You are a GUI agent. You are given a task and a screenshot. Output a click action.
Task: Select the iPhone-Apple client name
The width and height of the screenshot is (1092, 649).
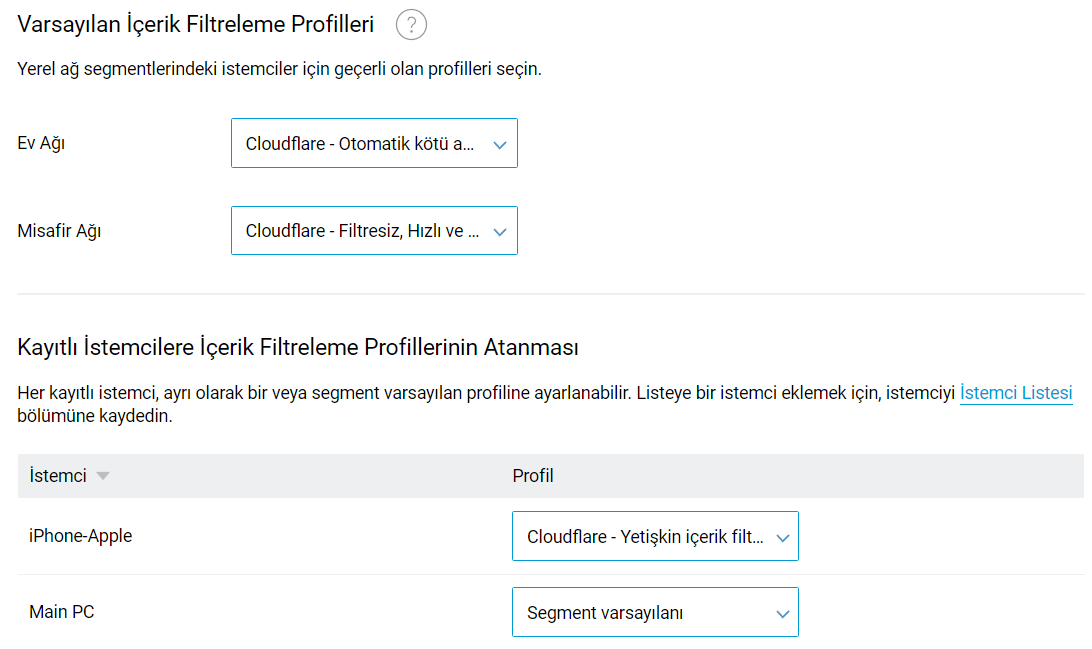(x=81, y=536)
